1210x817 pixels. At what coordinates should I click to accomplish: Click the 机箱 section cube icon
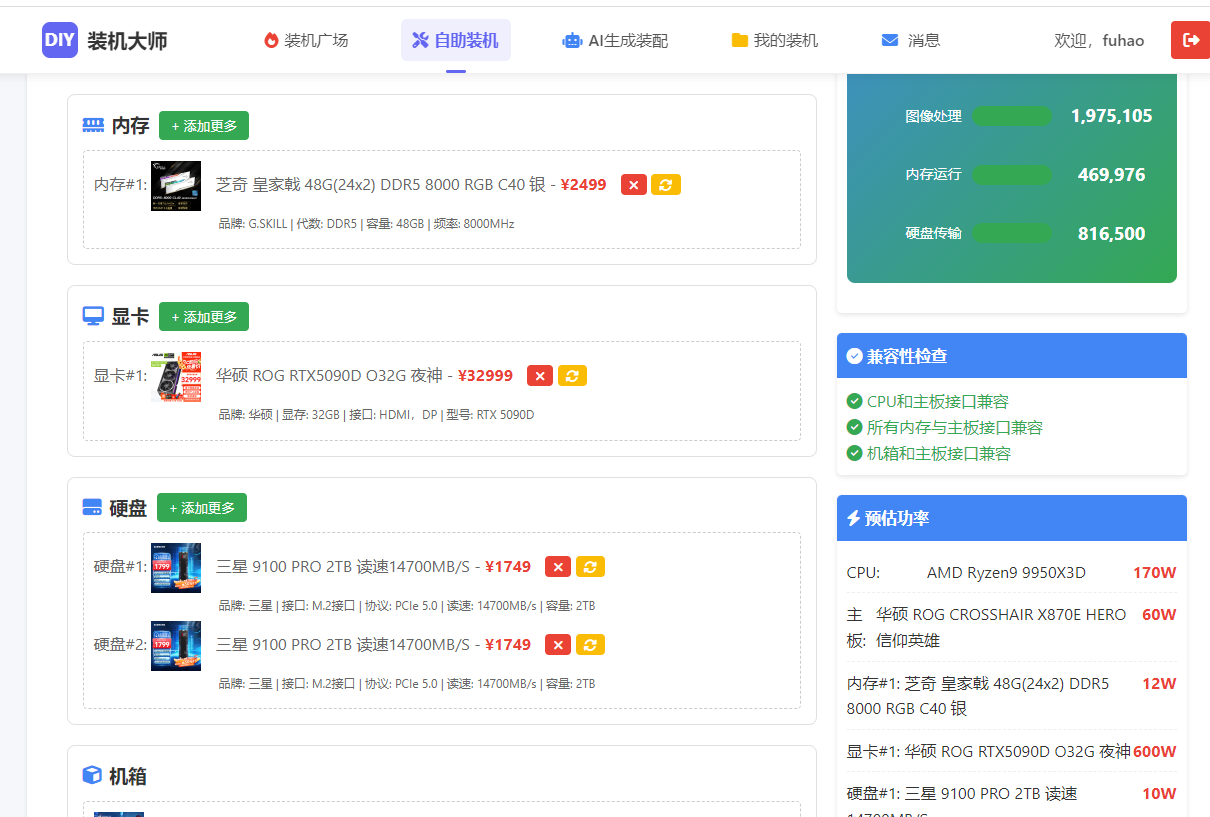click(x=92, y=775)
